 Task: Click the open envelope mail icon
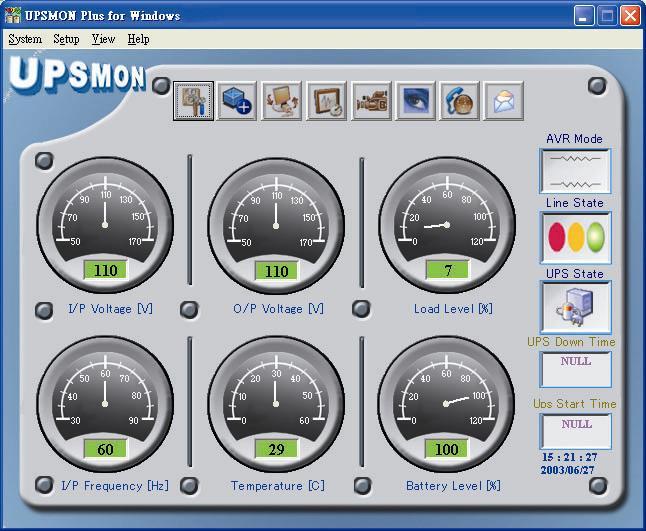(x=504, y=102)
